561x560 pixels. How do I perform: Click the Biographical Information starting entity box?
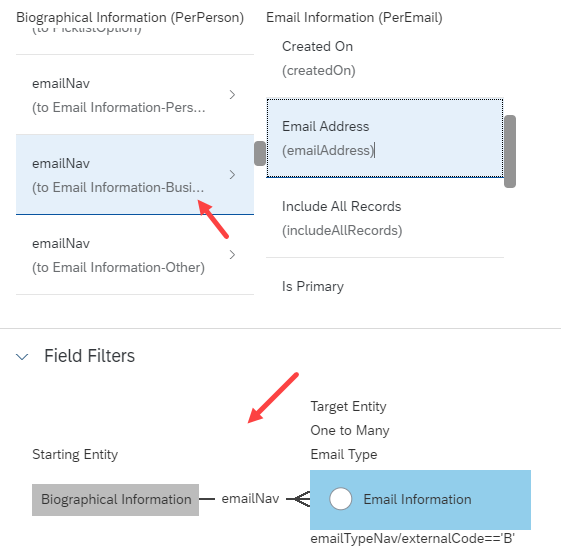point(116,500)
